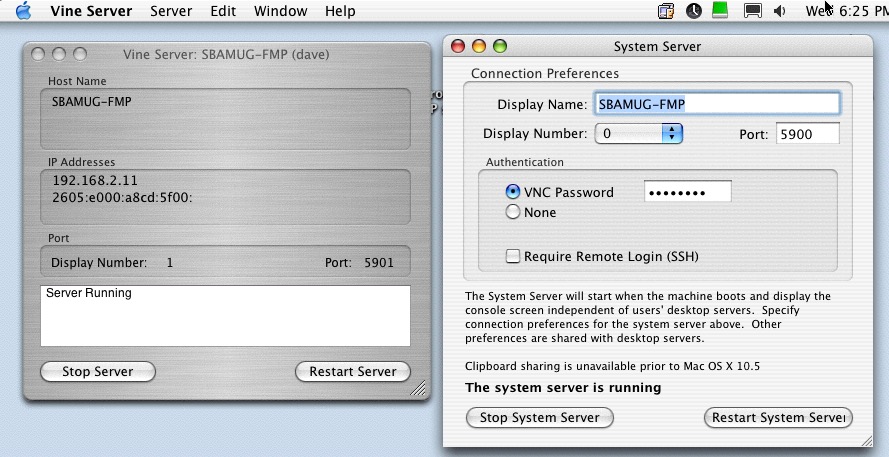
Task: Restart the desktop Vine Server
Action: pos(353,371)
